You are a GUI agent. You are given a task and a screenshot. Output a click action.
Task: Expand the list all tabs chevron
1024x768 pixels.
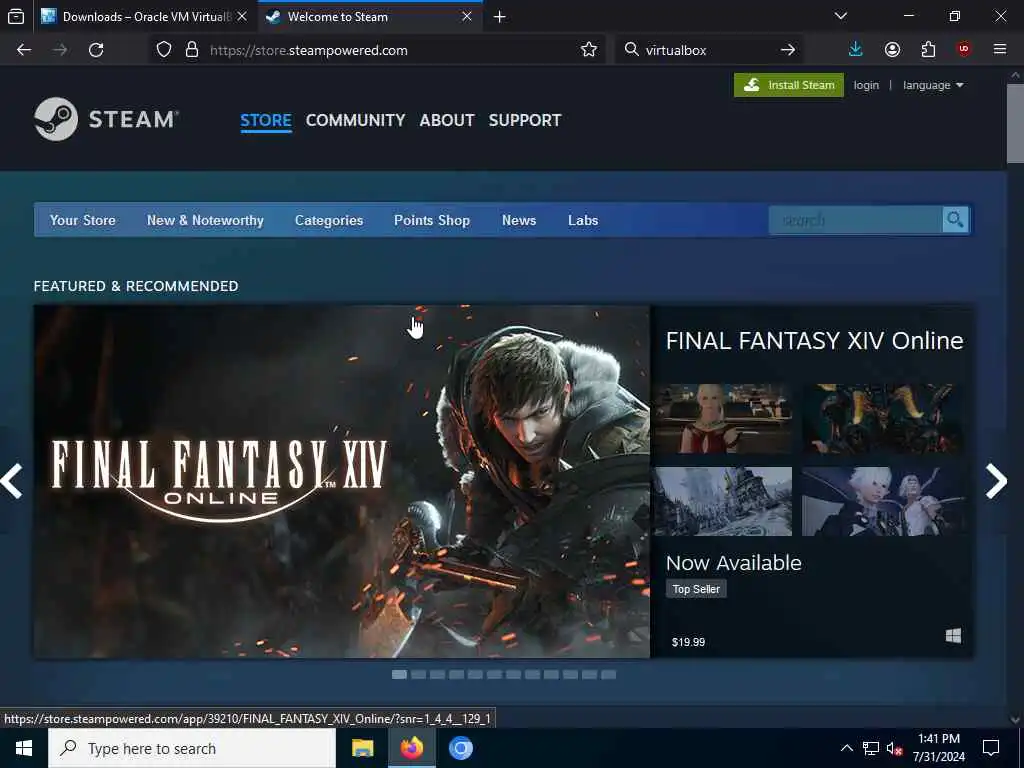click(x=841, y=16)
